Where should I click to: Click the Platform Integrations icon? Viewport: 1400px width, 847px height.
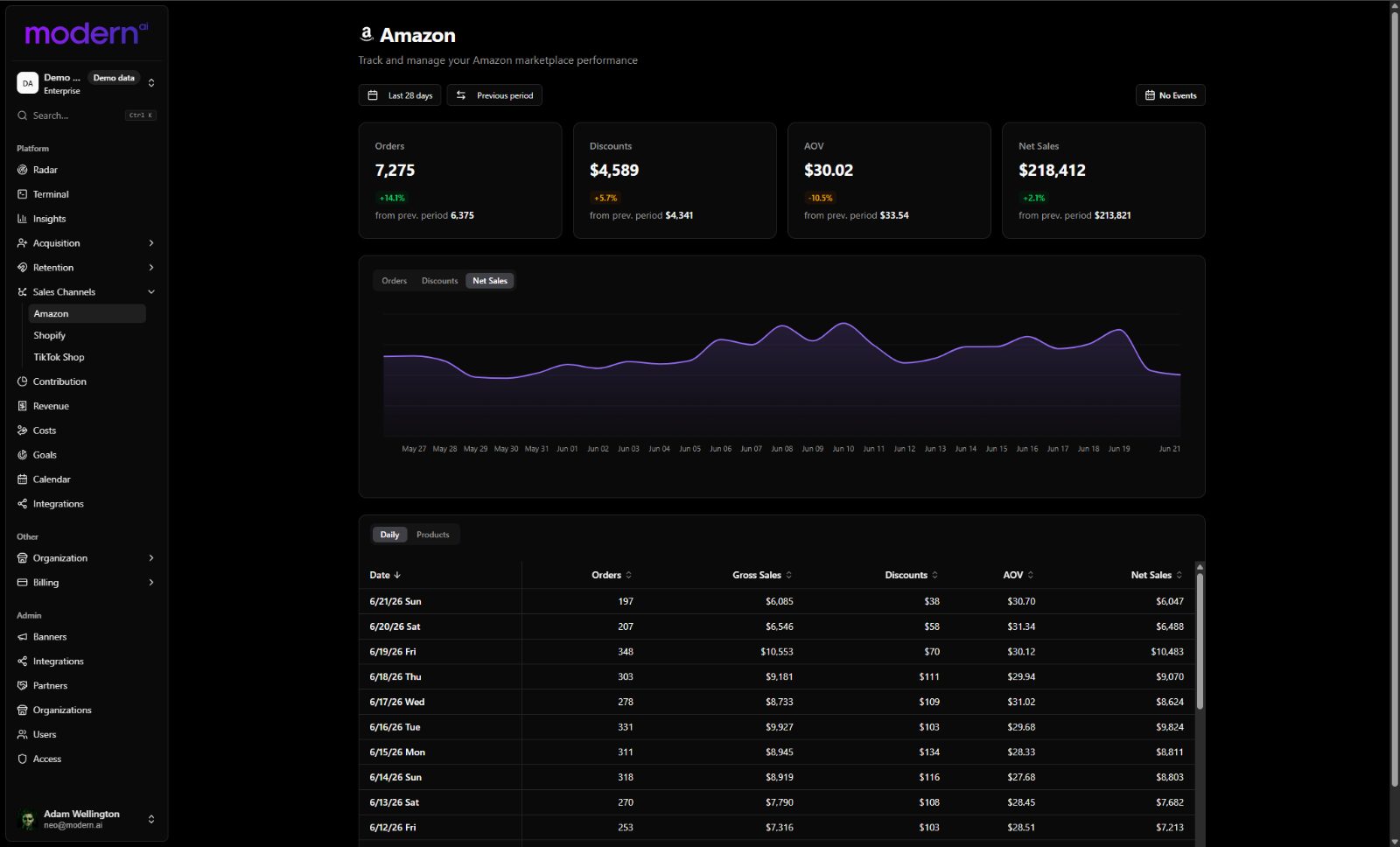(23, 504)
